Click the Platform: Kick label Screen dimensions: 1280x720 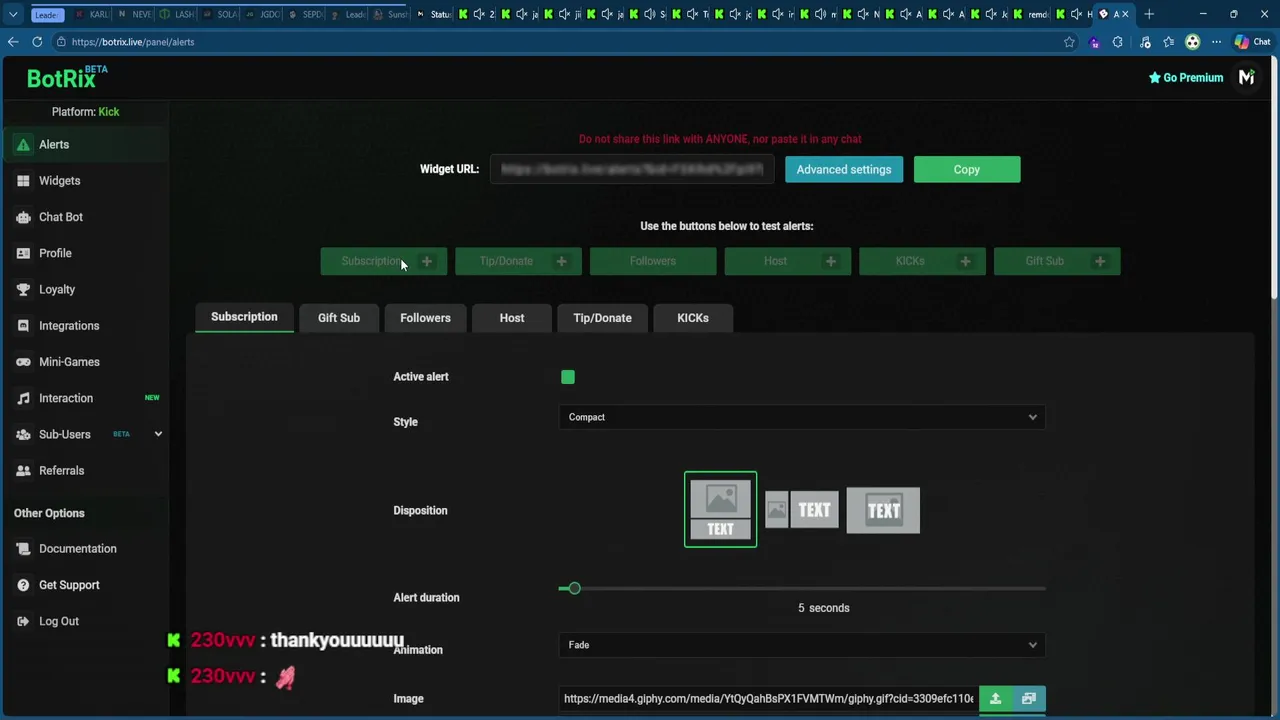point(85,112)
